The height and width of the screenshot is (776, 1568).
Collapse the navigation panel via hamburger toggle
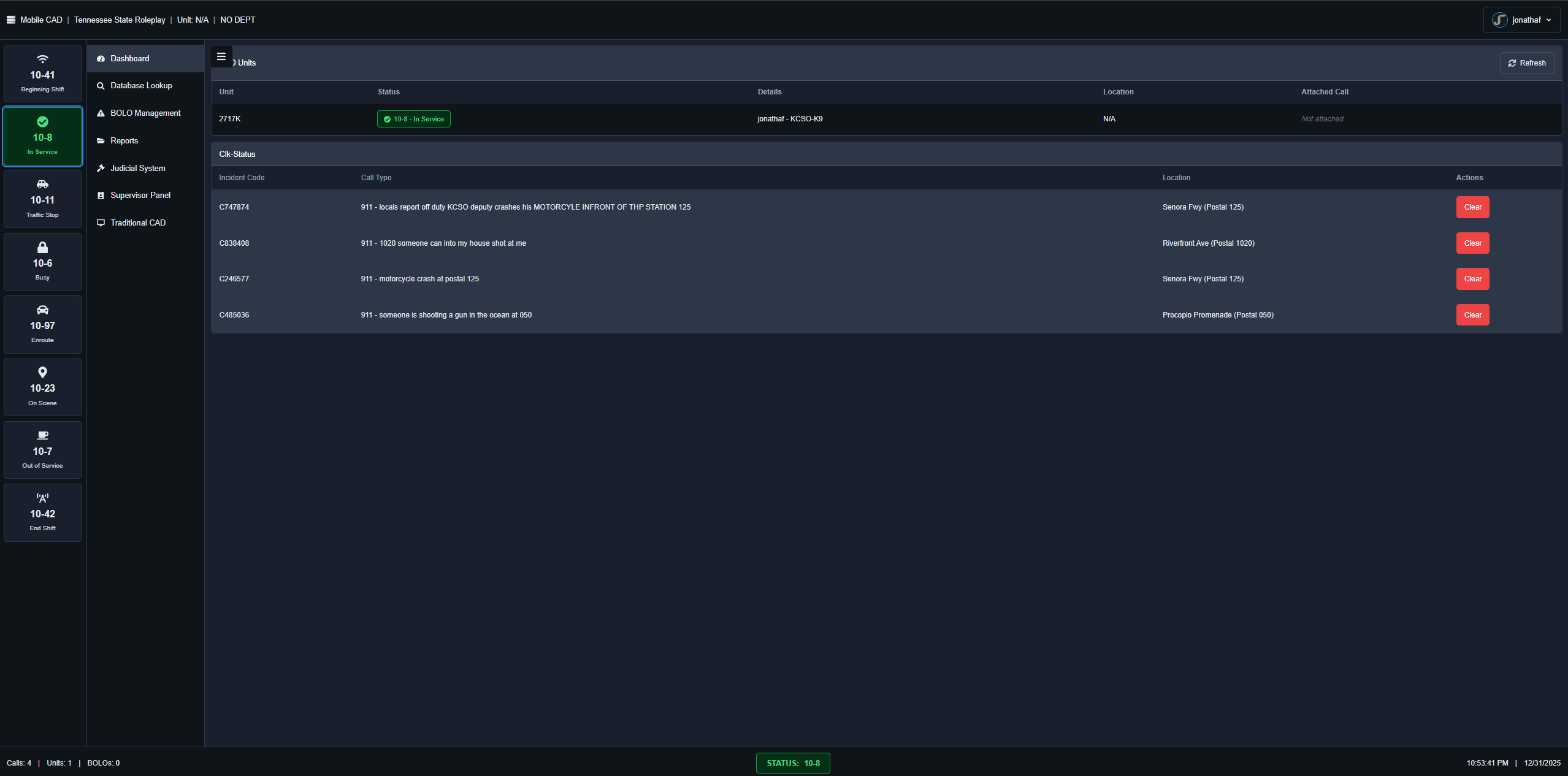pyautogui.click(x=221, y=56)
